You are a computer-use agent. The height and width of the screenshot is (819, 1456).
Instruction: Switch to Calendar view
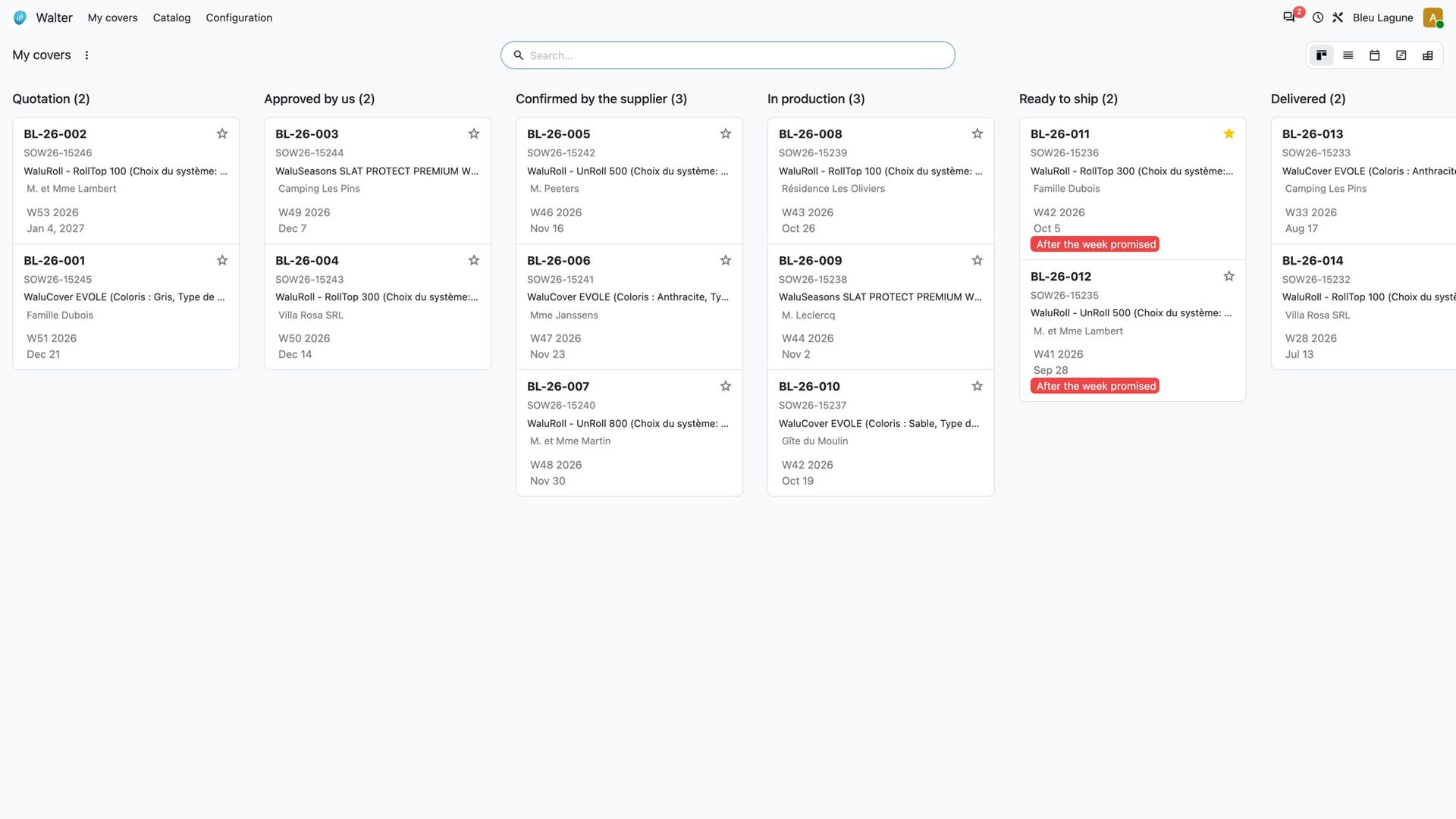click(1375, 55)
